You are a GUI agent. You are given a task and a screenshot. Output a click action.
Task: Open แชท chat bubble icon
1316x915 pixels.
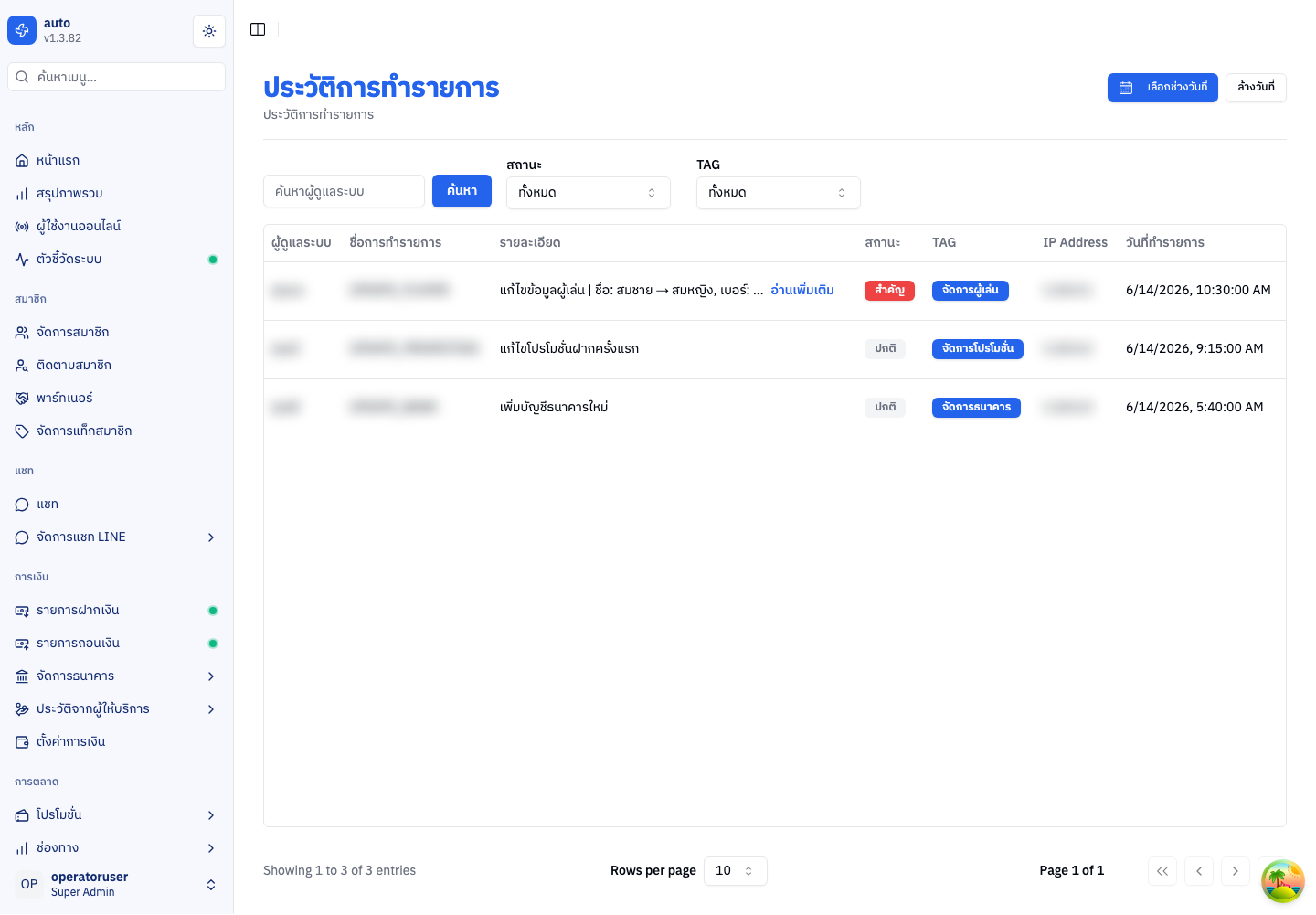click(22, 505)
